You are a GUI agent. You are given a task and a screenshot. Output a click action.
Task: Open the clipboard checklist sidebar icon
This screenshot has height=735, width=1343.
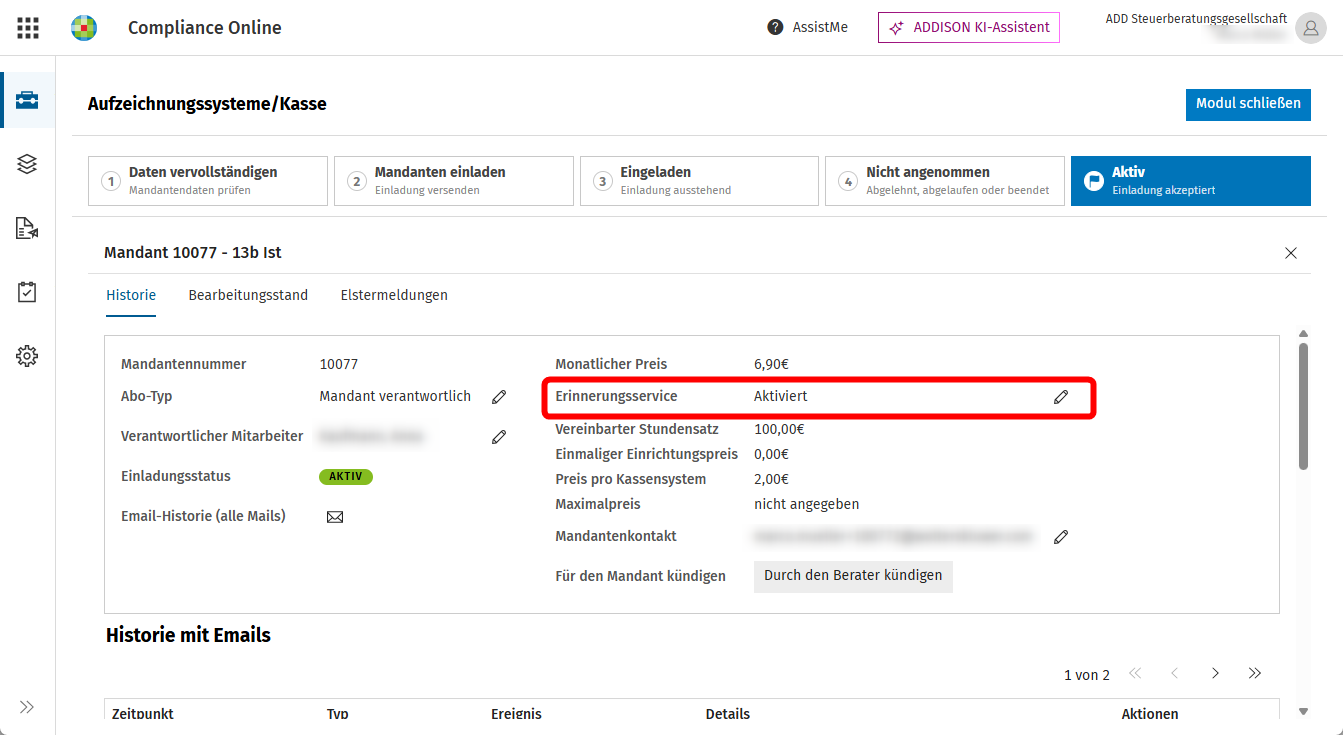(x=27, y=292)
